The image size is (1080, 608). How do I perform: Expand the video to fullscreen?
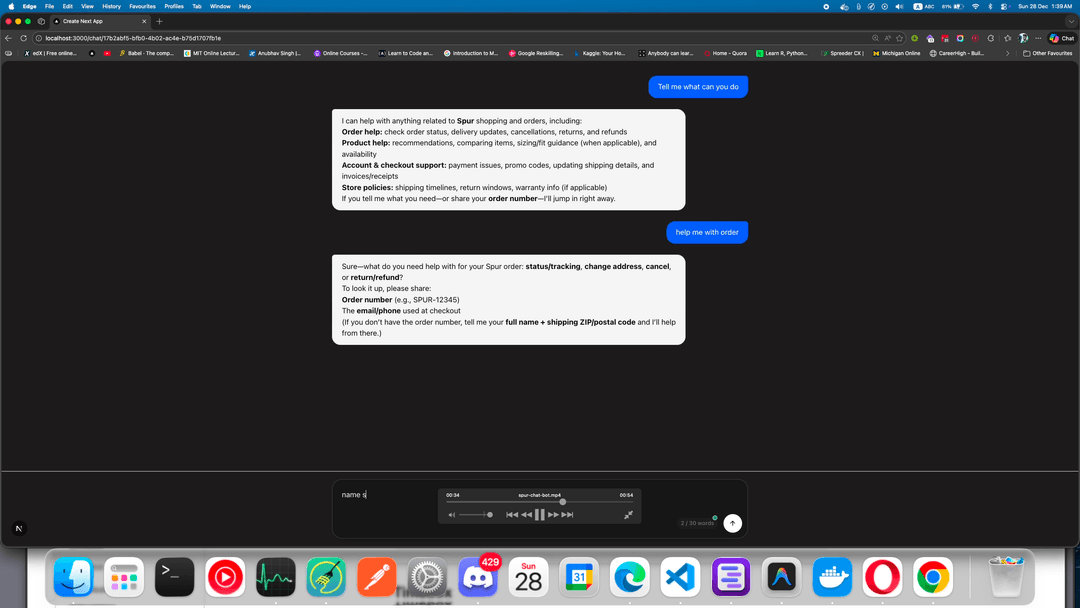tap(628, 514)
